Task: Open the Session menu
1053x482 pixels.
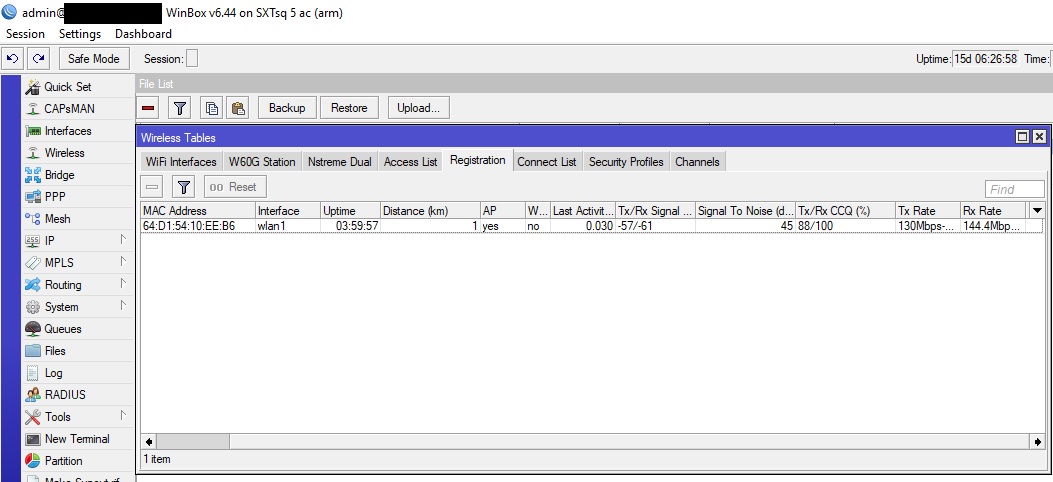Action: pos(25,34)
